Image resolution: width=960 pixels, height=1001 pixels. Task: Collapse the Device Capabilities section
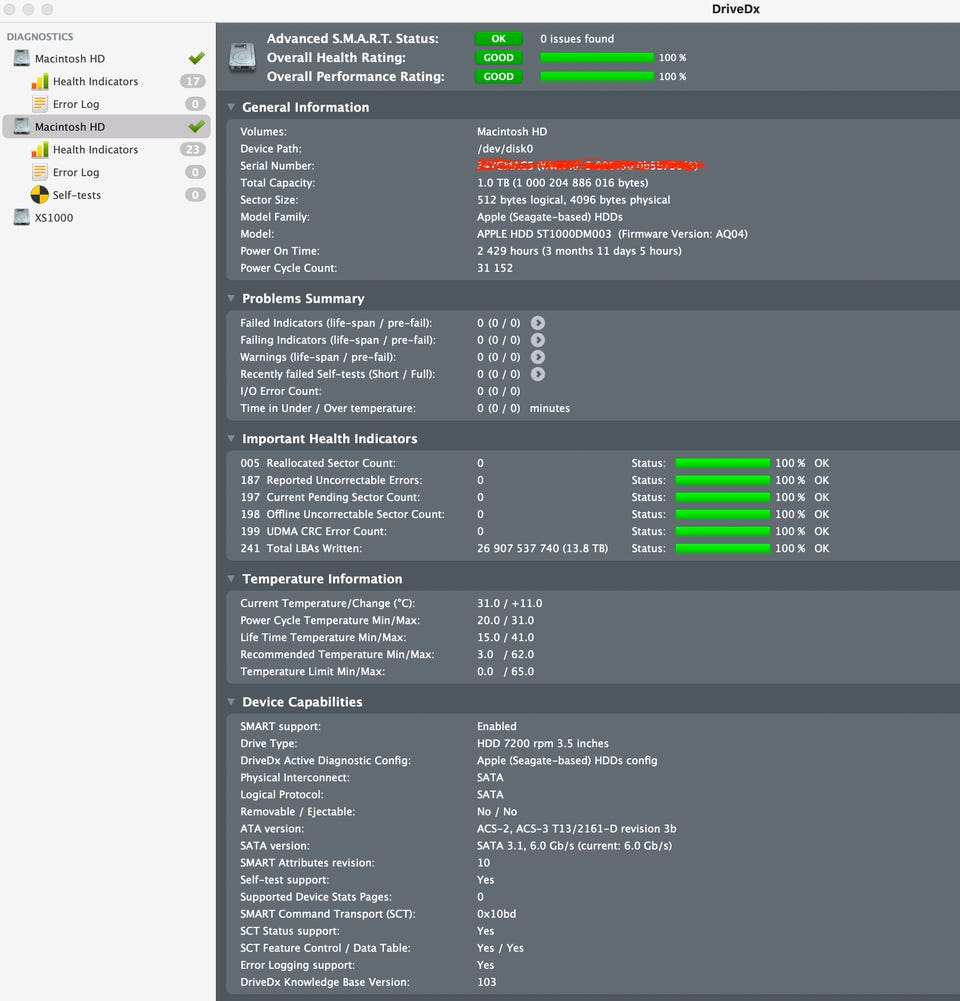231,702
